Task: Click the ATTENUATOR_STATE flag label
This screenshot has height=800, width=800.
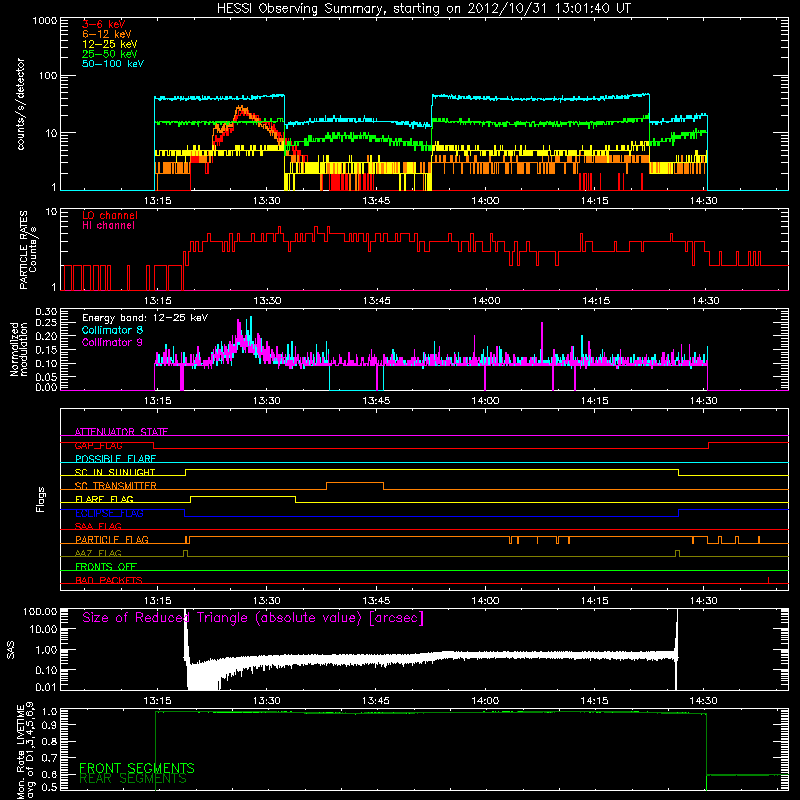Action: [x=121, y=432]
